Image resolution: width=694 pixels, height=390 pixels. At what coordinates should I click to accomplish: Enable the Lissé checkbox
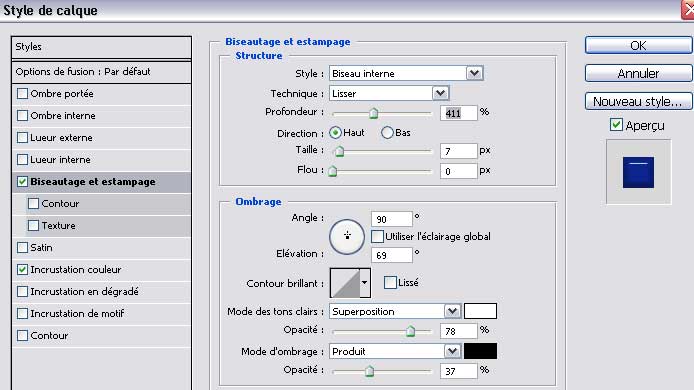(x=390, y=282)
